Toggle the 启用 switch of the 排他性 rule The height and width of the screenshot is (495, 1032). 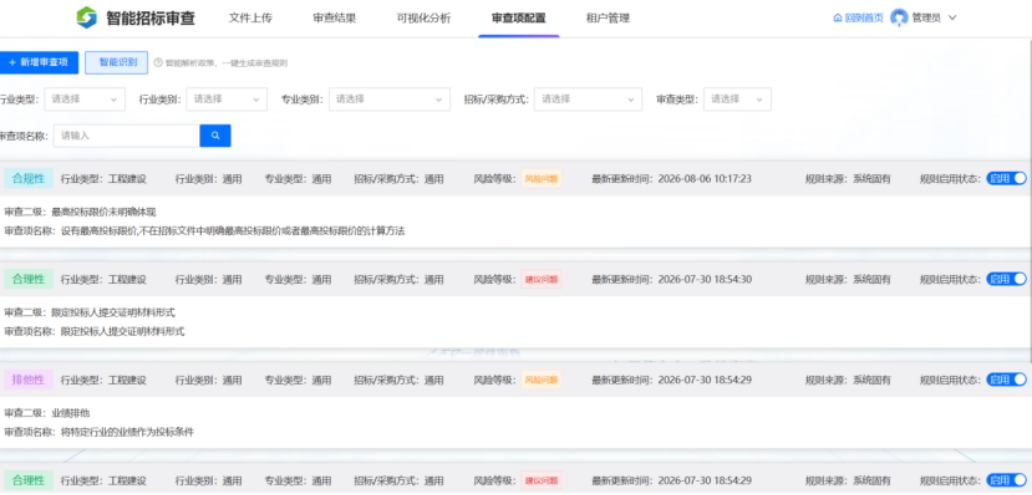[1006, 380]
